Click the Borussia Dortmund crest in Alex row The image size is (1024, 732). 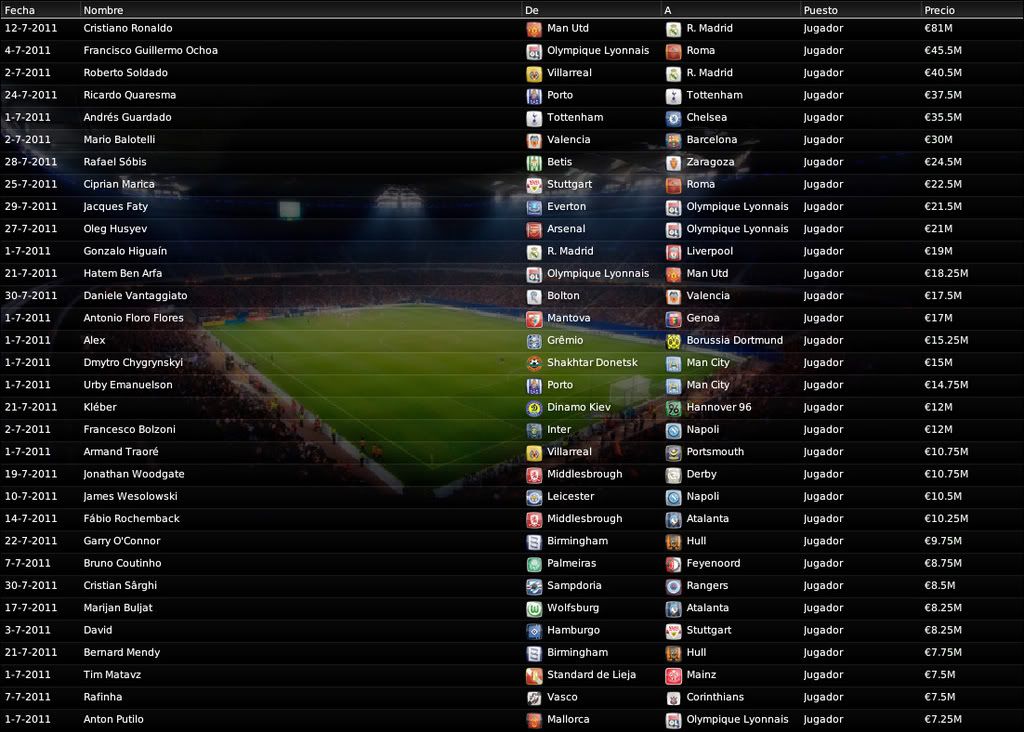point(673,341)
